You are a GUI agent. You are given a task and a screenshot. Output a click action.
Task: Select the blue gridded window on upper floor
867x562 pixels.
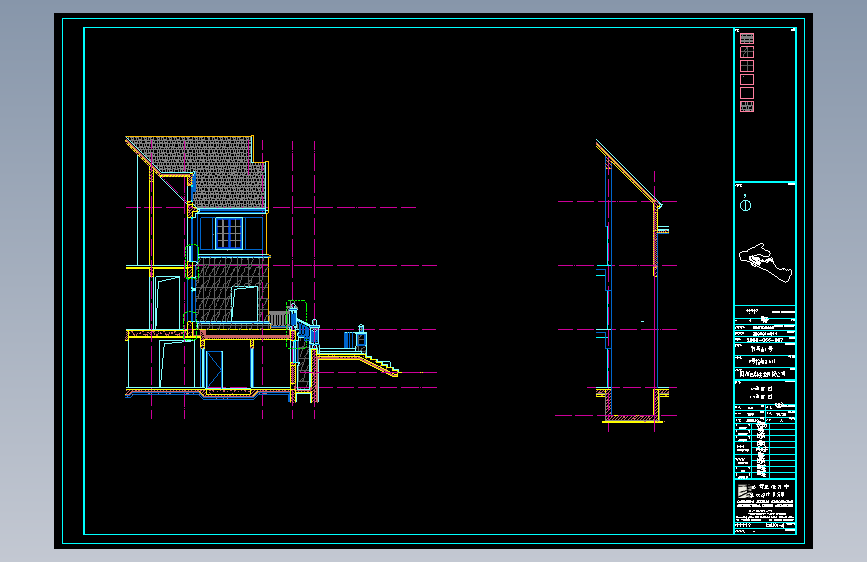(x=229, y=233)
